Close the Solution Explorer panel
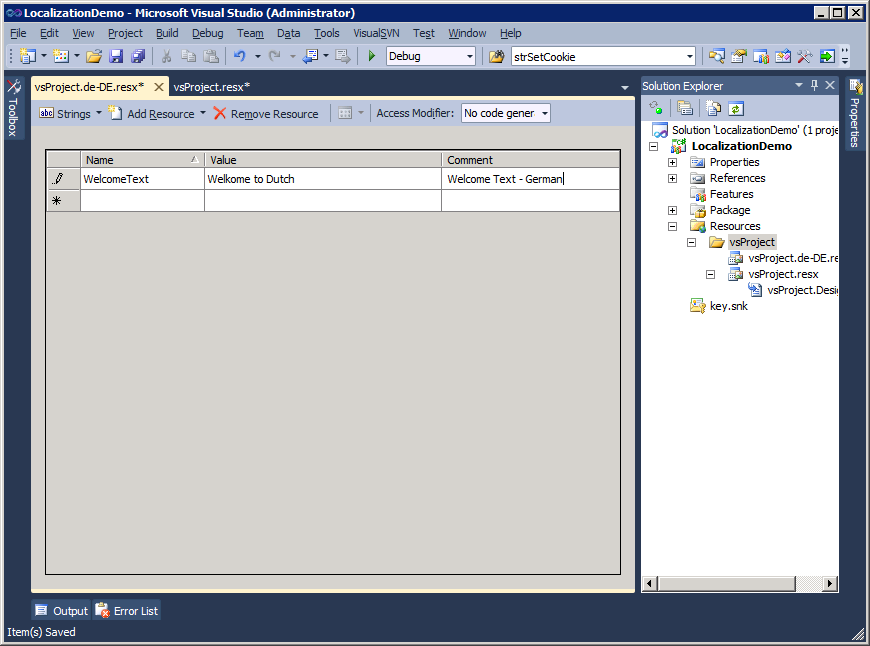The image size is (870, 646). [x=830, y=85]
